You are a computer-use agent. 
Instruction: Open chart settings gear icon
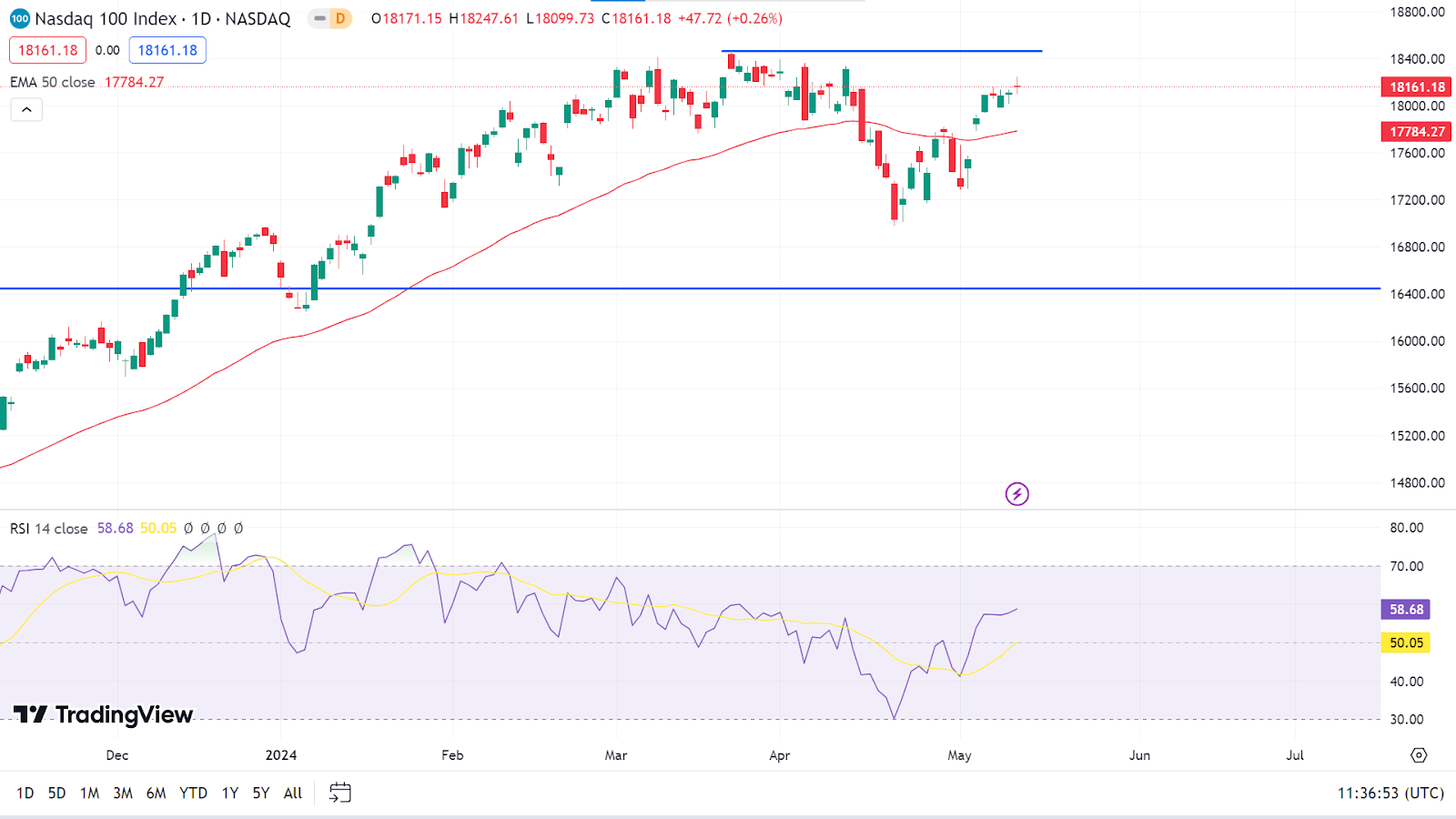tap(1419, 755)
